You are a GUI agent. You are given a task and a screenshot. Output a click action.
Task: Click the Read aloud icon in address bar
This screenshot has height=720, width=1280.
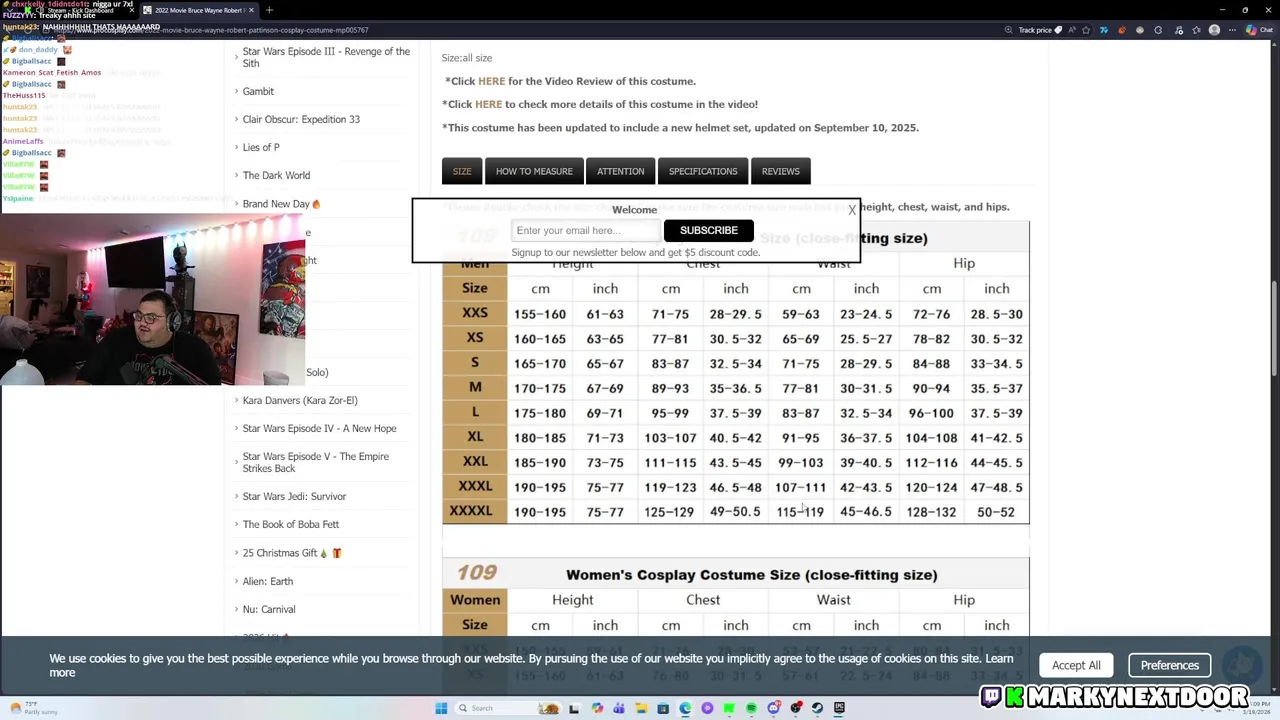point(1071,30)
